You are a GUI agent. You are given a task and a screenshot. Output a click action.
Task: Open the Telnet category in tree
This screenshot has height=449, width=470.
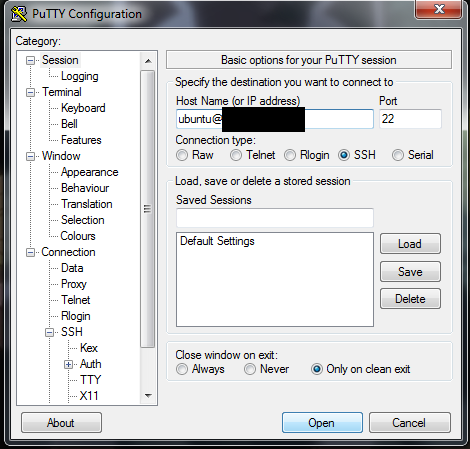pos(76,300)
